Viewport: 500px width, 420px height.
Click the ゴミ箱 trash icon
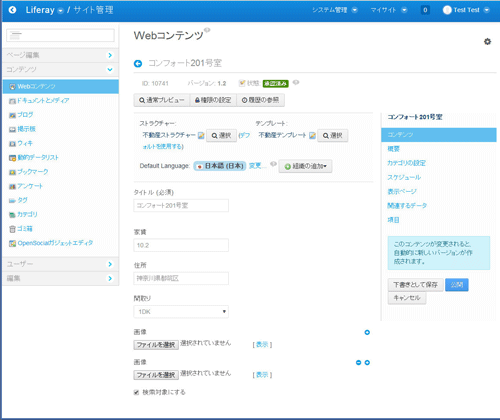click(x=12, y=229)
